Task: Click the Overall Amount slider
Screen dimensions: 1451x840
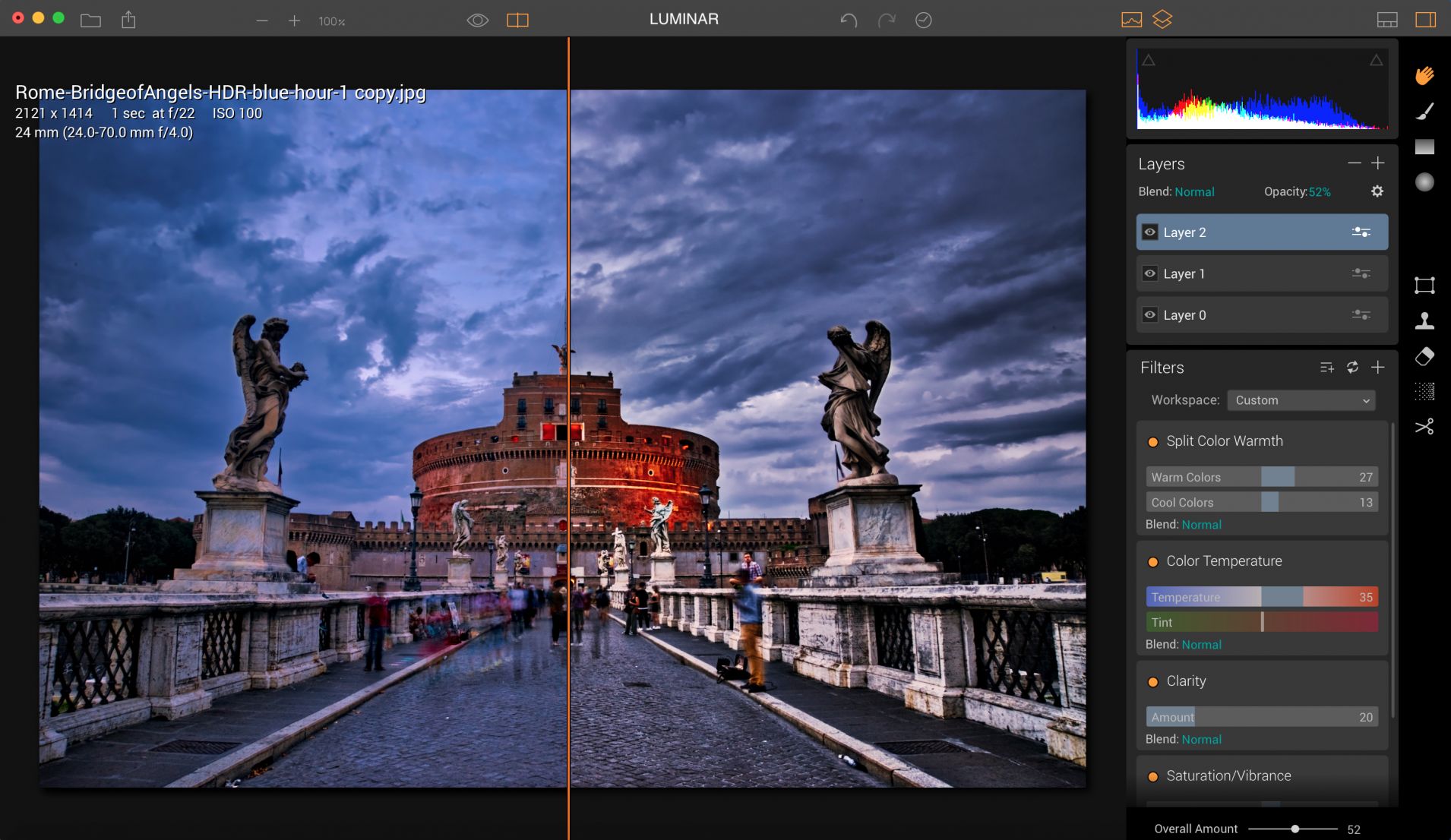Action: [x=1293, y=829]
